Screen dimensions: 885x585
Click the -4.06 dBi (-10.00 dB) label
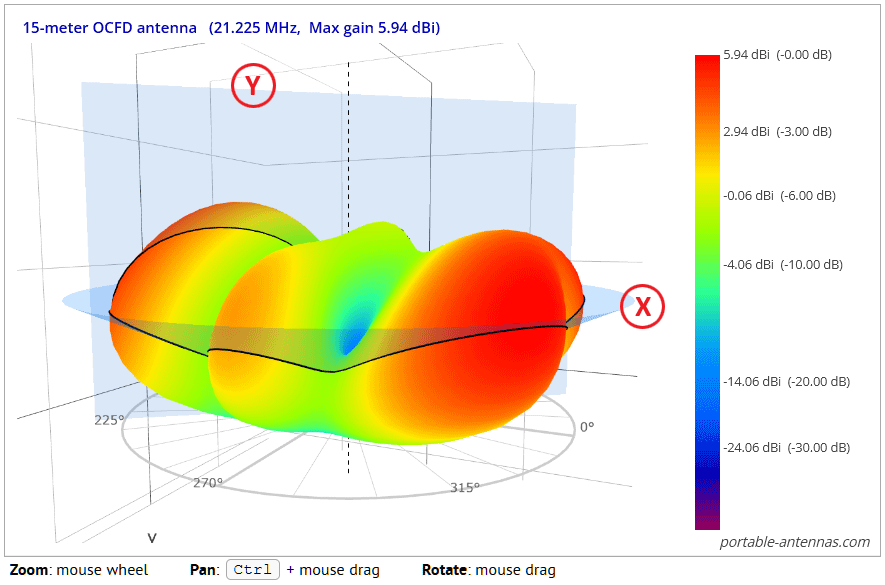coord(783,265)
